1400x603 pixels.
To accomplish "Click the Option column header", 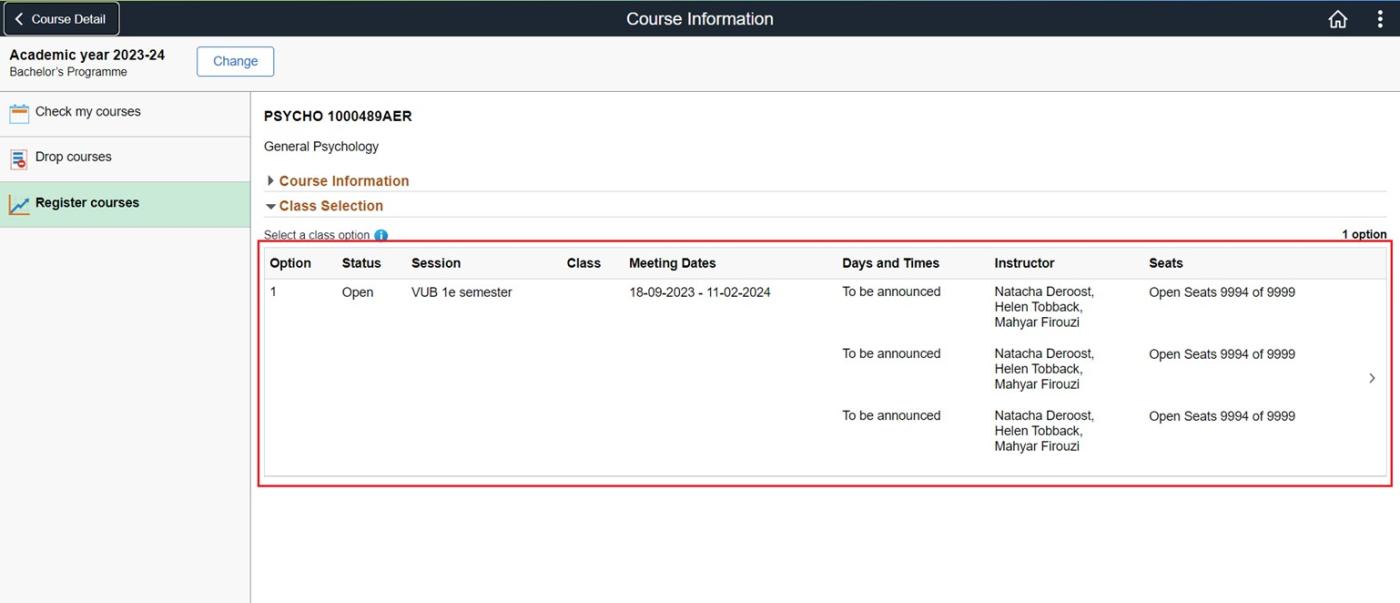I will (x=290, y=263).
